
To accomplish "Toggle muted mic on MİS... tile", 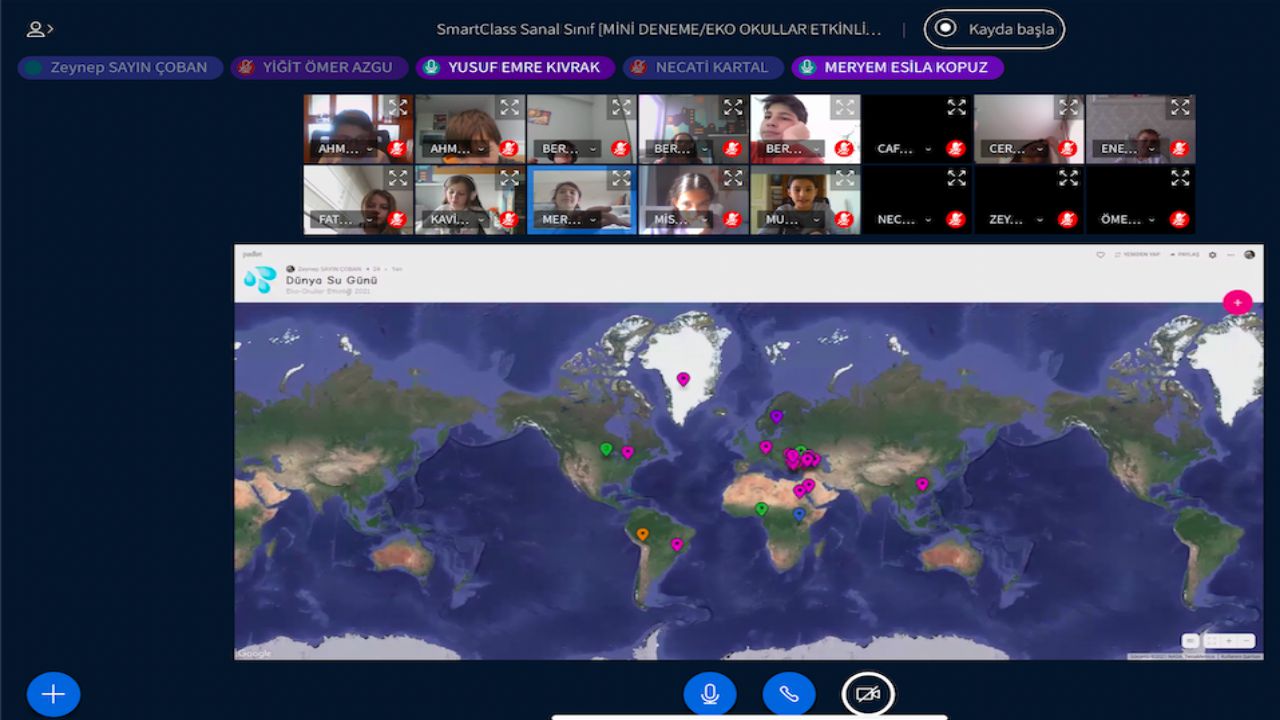I will (732, 219).
